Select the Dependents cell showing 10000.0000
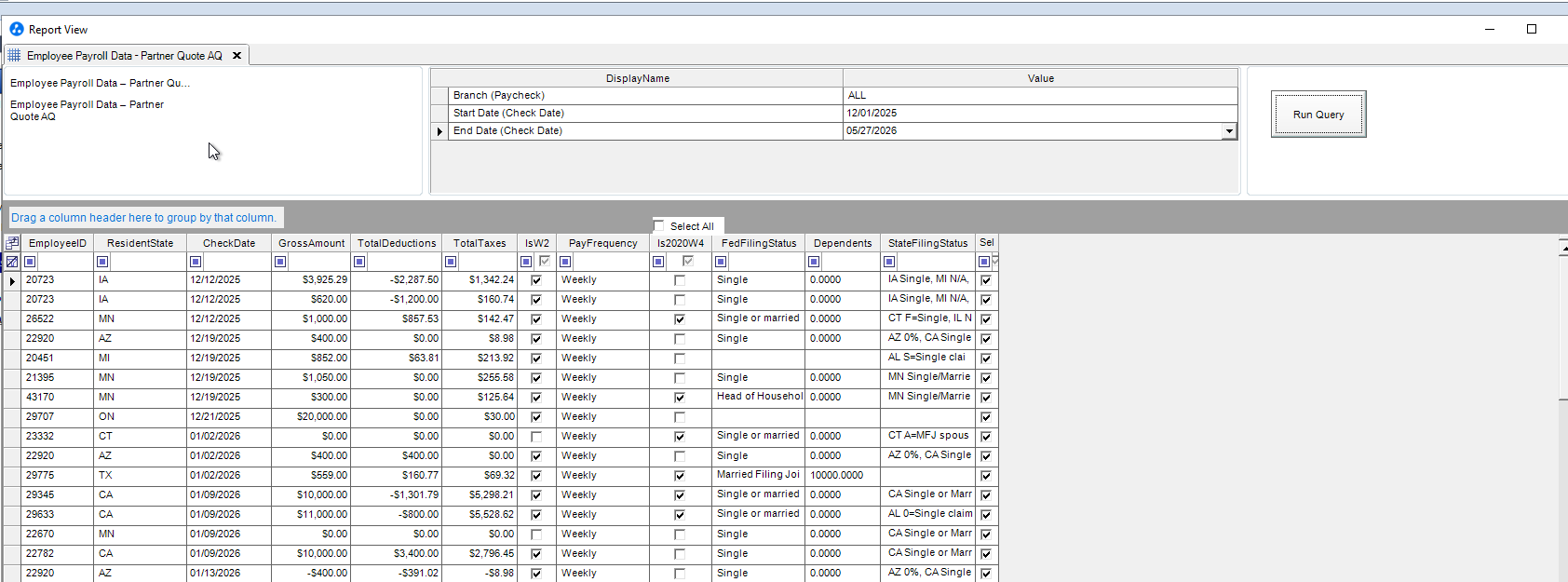Viewport: 1568px width, 582px height. click(x=843, y=476)
